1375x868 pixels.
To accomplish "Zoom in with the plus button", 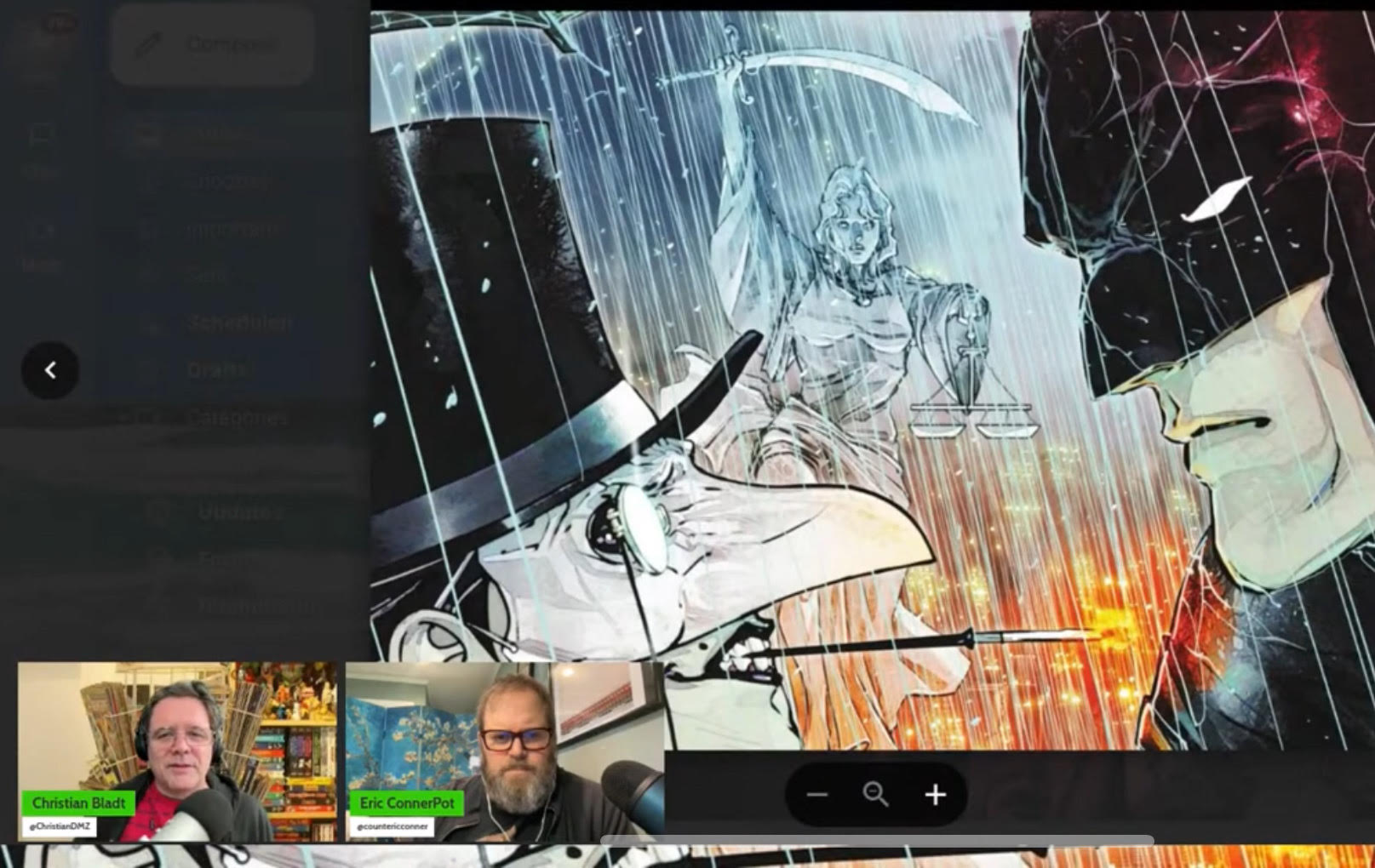I will pos(935,795).
